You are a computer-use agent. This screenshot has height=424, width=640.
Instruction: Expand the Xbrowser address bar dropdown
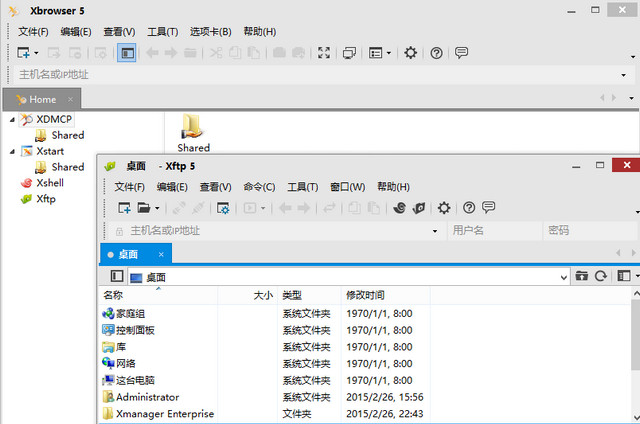623,75
